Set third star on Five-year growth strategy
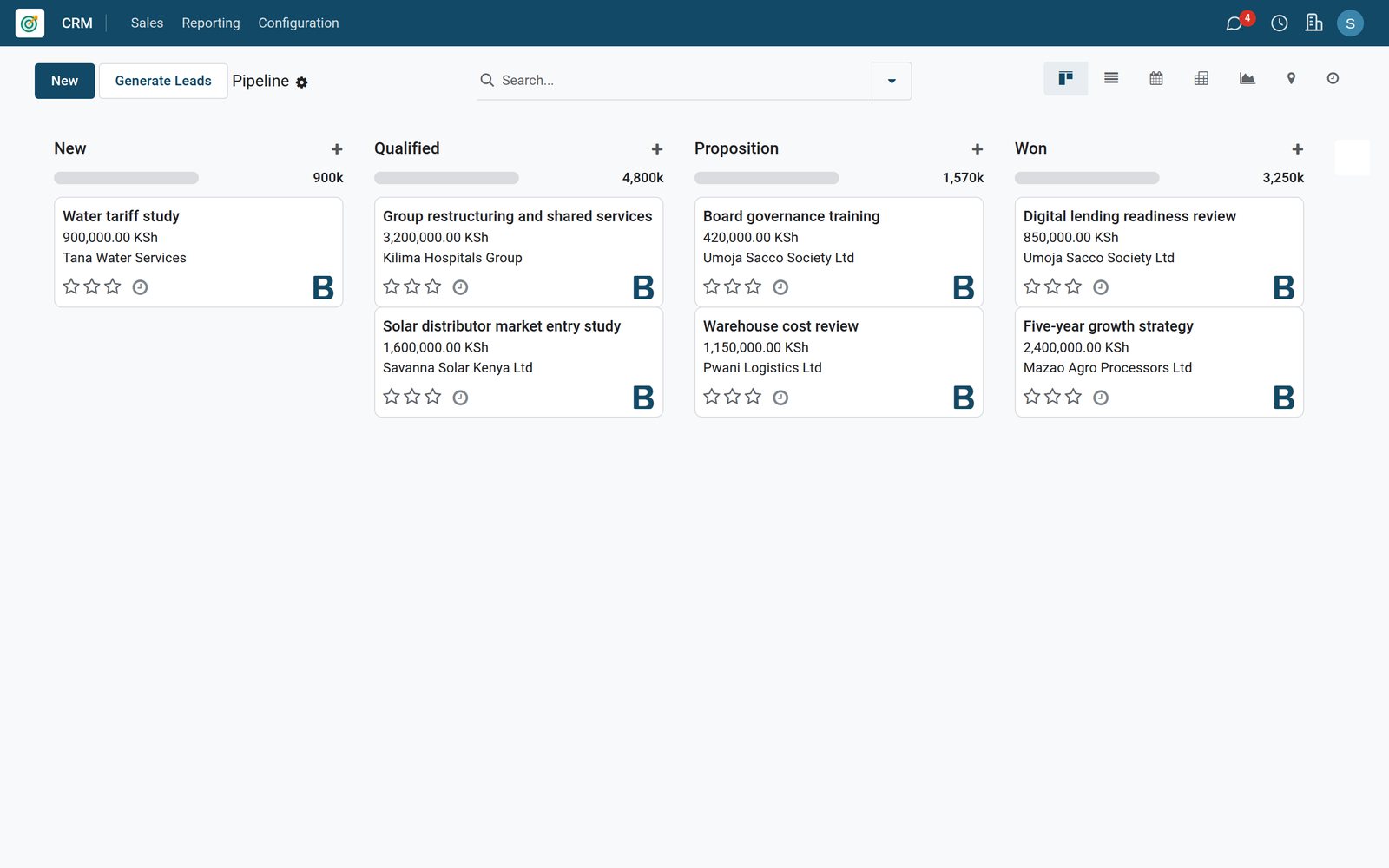Screen dimensions: 1389x868 pos(1074,397)
